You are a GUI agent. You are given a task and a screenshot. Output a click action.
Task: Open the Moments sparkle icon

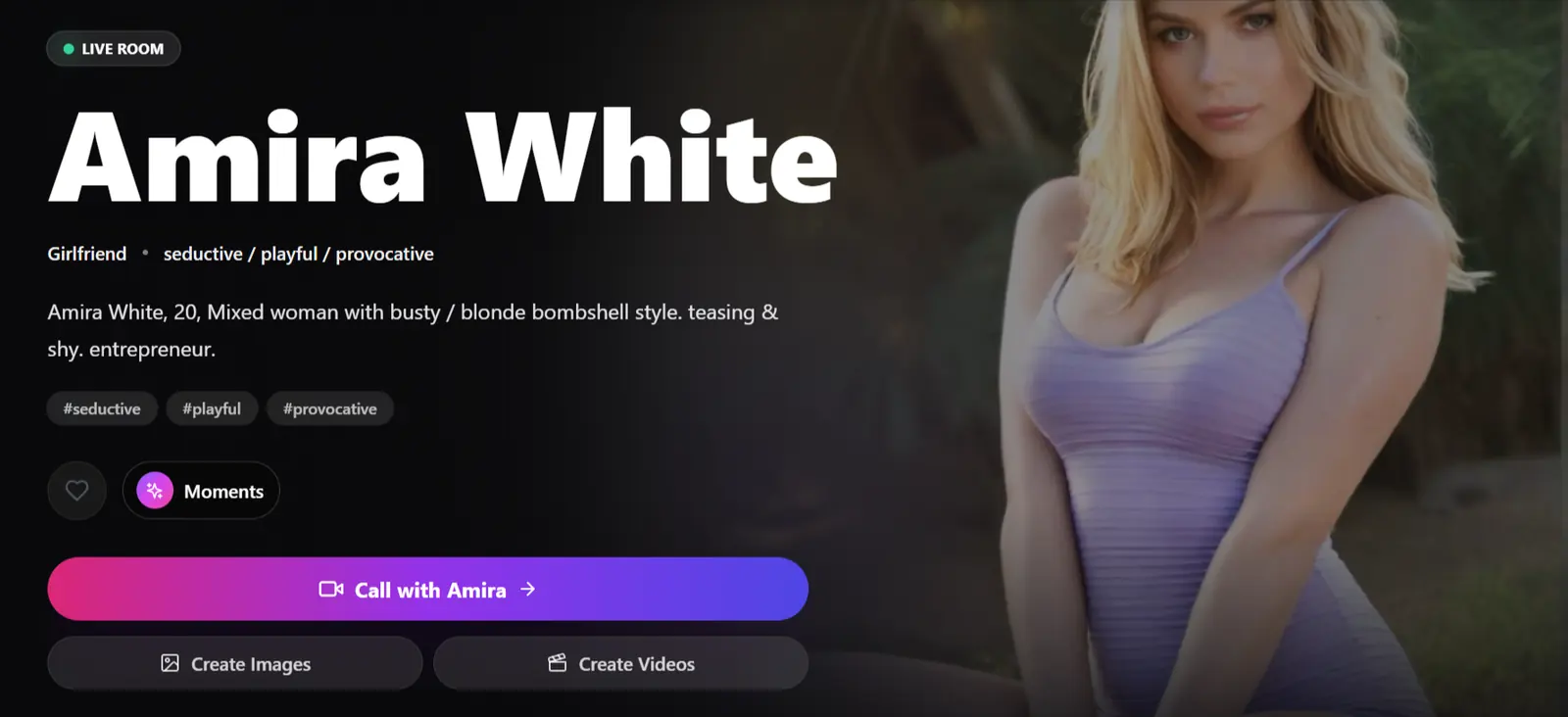point(155,491)
